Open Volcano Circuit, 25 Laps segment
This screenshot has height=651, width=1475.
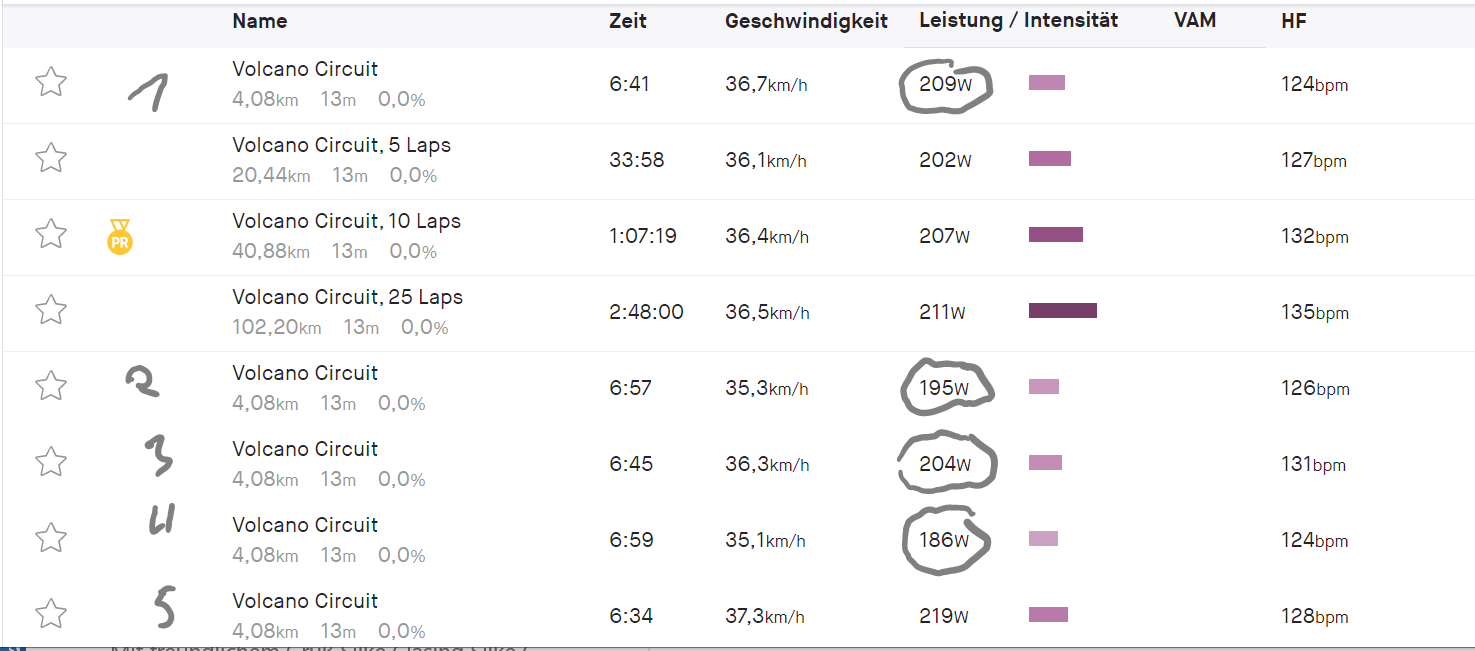click(x=347, y=297)
